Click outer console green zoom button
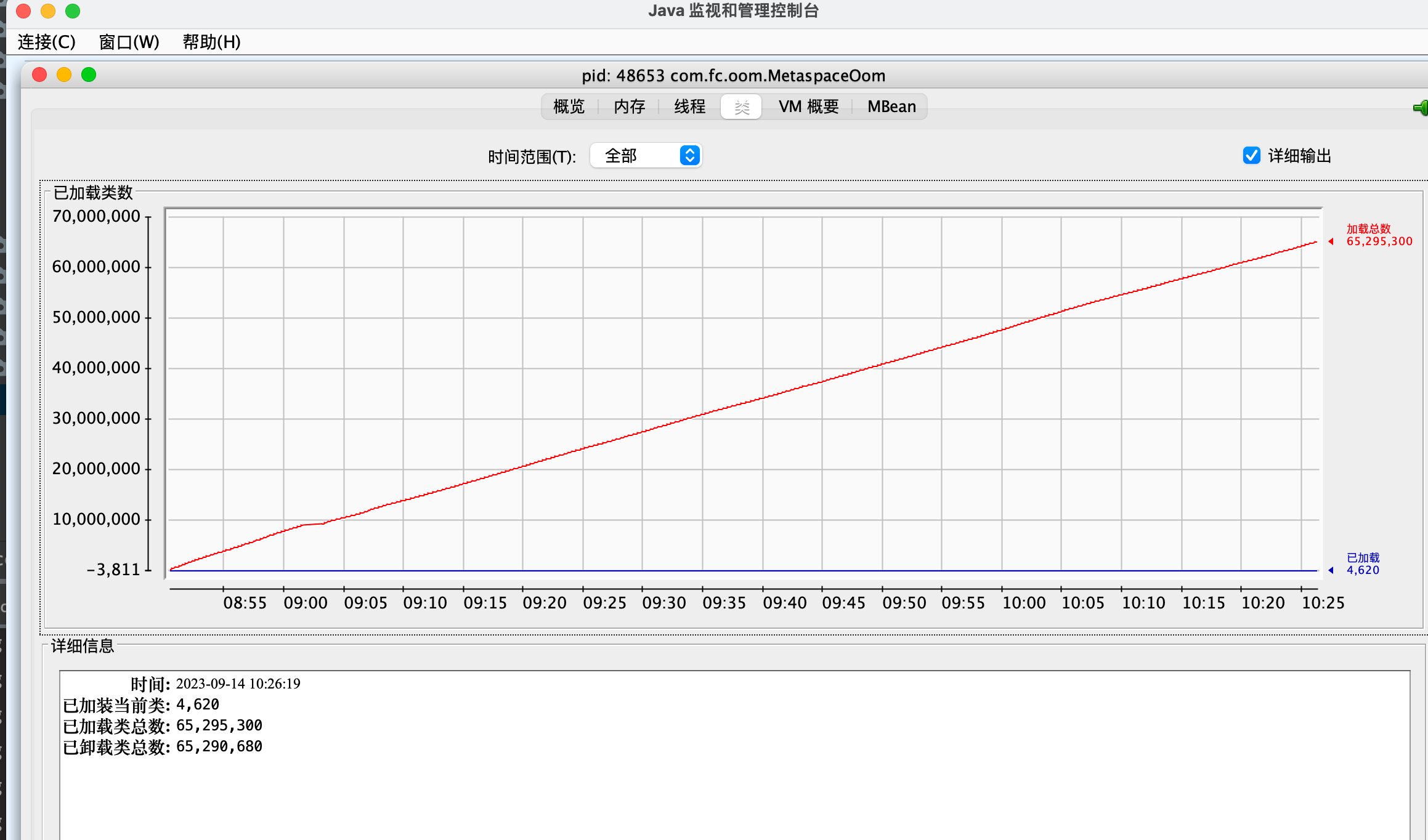The width and height of the screenshot is (1428, 840). point(73,11)
